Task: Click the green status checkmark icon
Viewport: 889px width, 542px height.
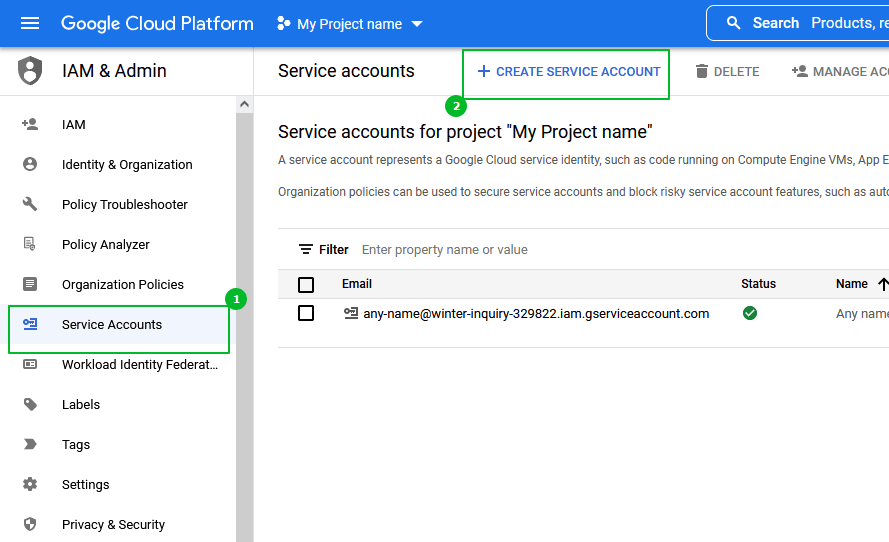Action: 750,313
